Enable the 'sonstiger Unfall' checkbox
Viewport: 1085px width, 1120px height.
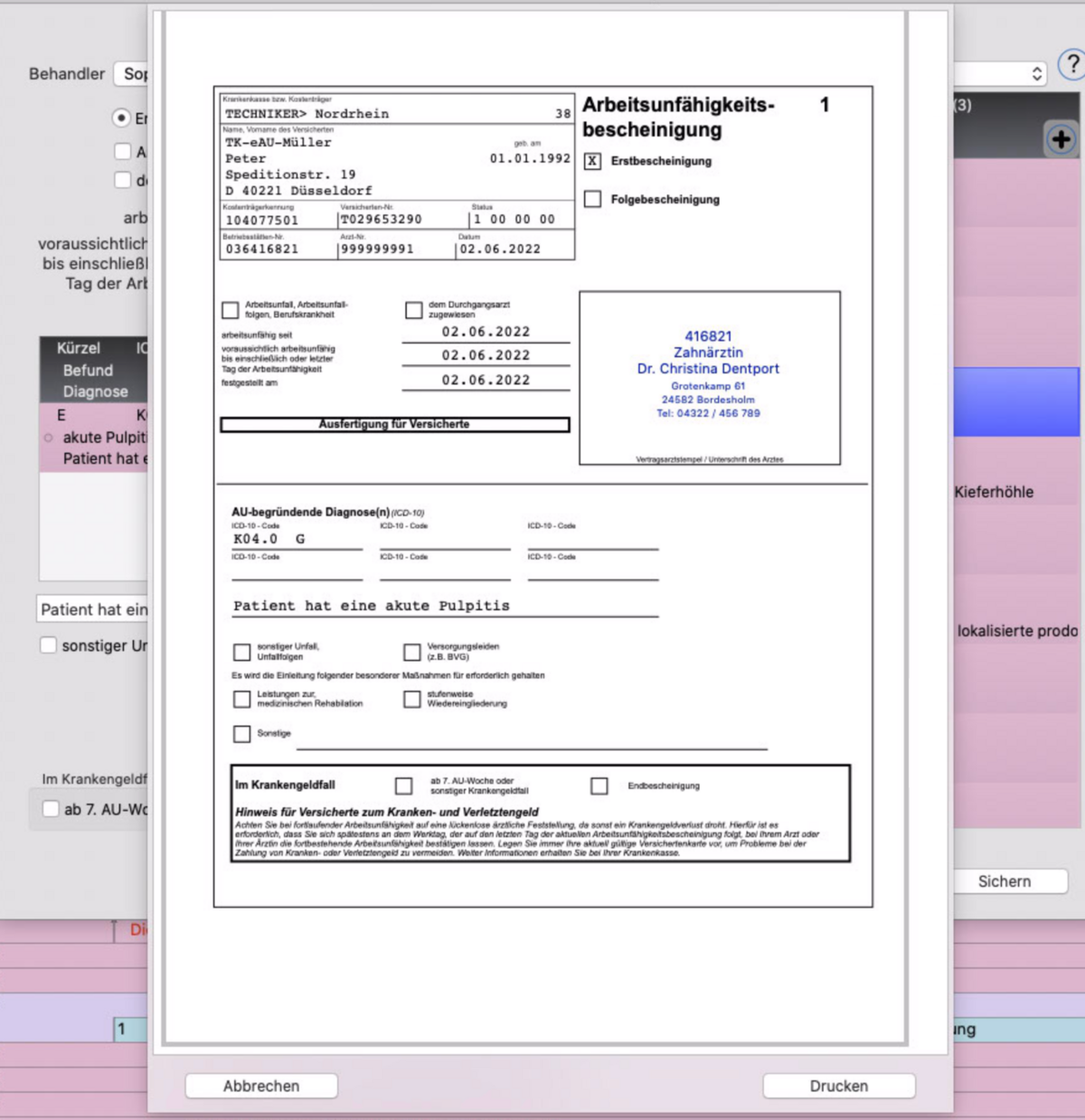tap(49, 645)
